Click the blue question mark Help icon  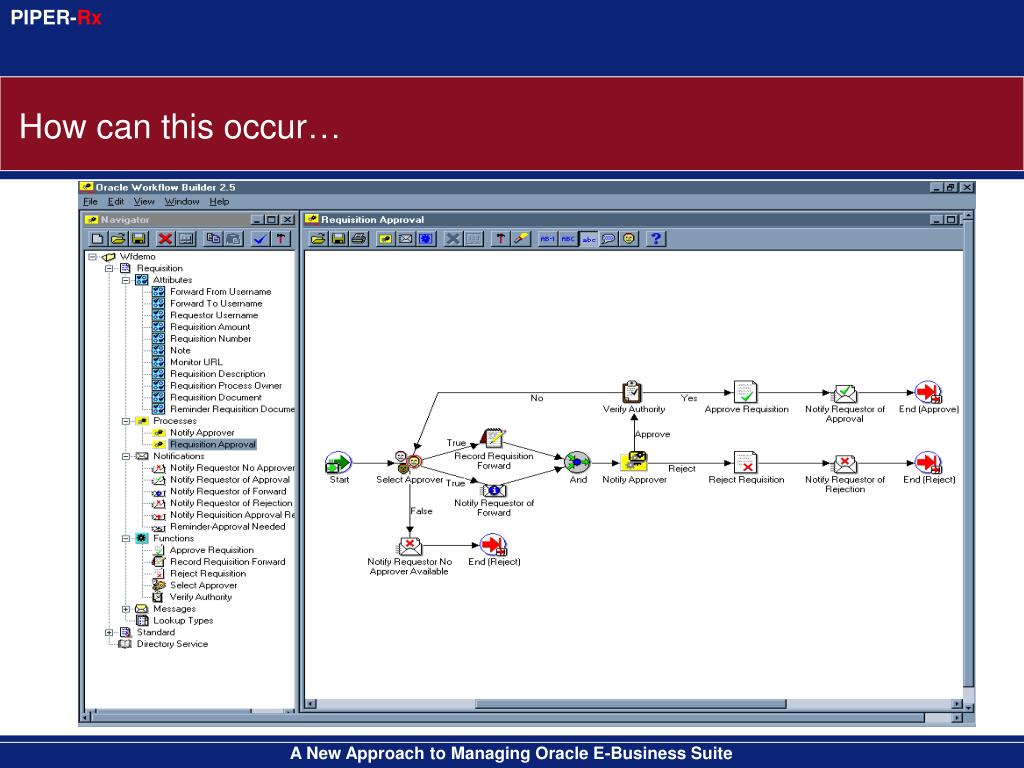[x=656, y=239]
